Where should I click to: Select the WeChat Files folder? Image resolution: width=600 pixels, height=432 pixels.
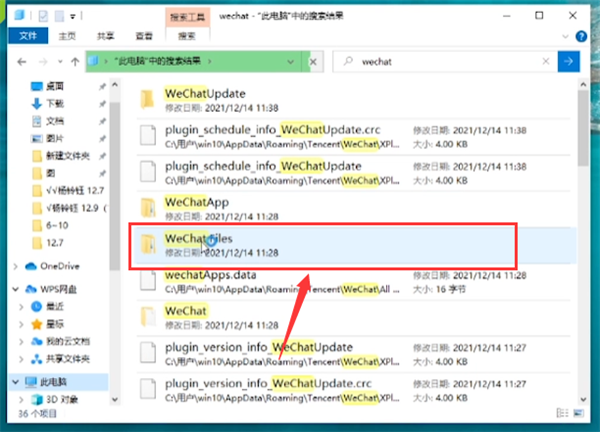tap(354, 245)
